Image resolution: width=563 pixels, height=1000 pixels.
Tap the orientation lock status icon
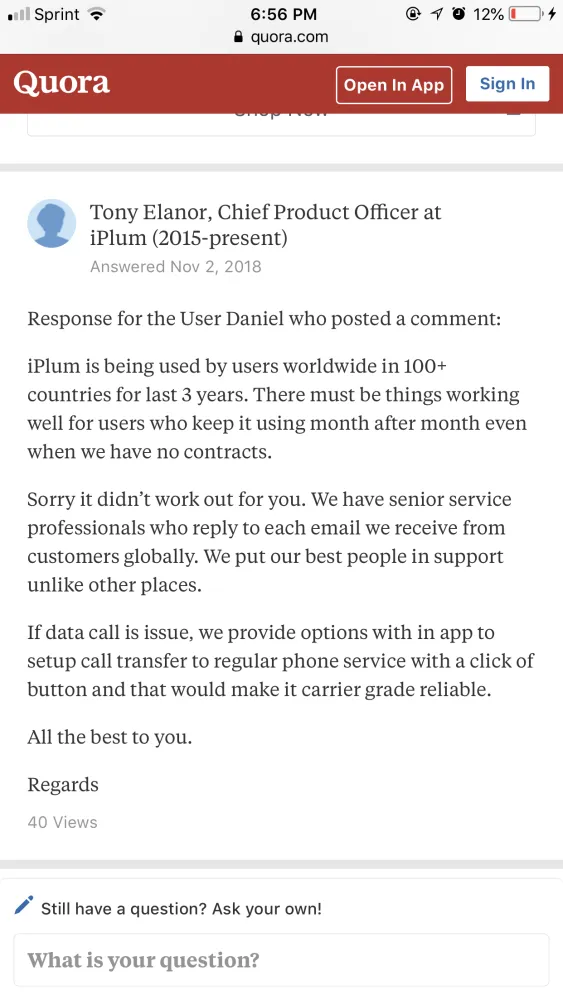(x=413, y=14)
